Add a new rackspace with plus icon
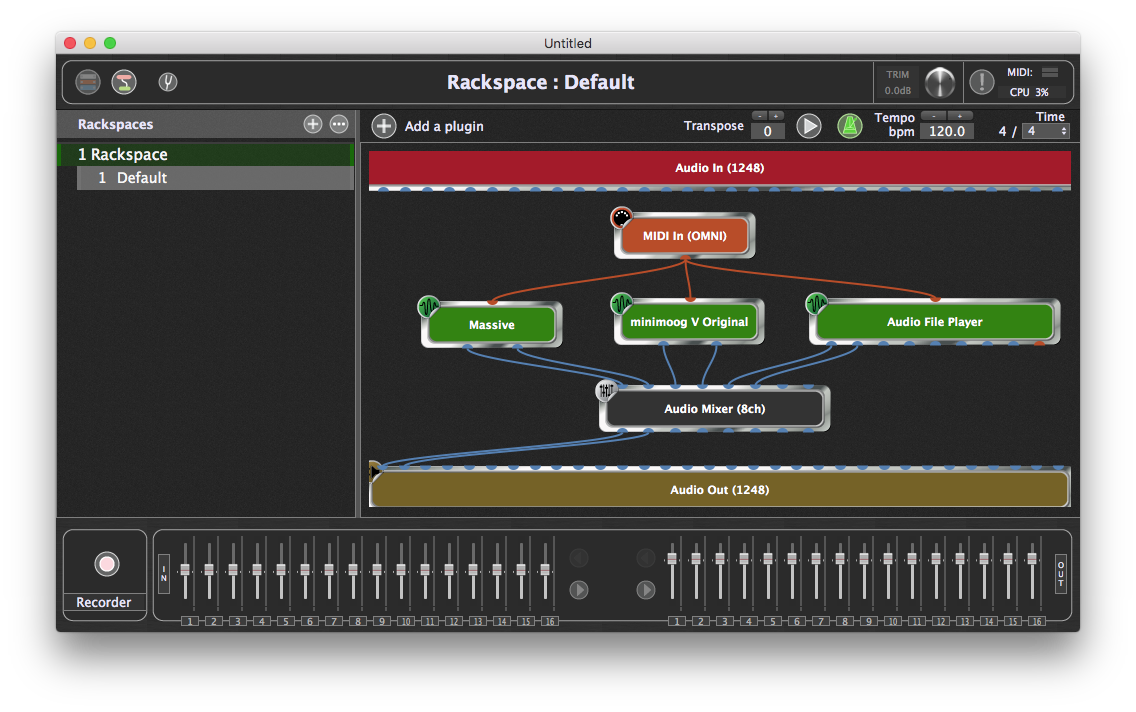1136x712 pixels. coord(312,124)
